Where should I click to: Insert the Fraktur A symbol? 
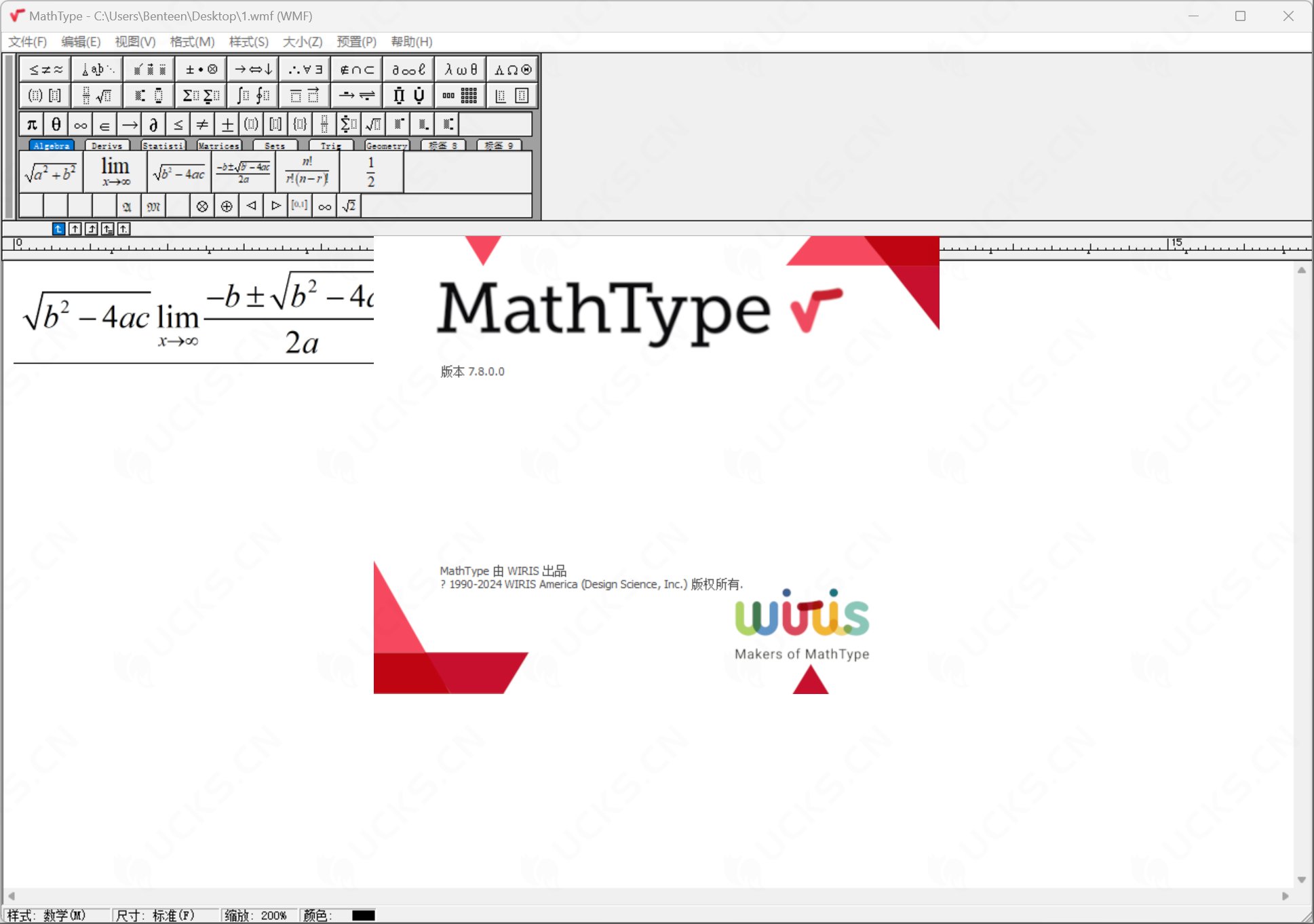click(x=128, y=206)
